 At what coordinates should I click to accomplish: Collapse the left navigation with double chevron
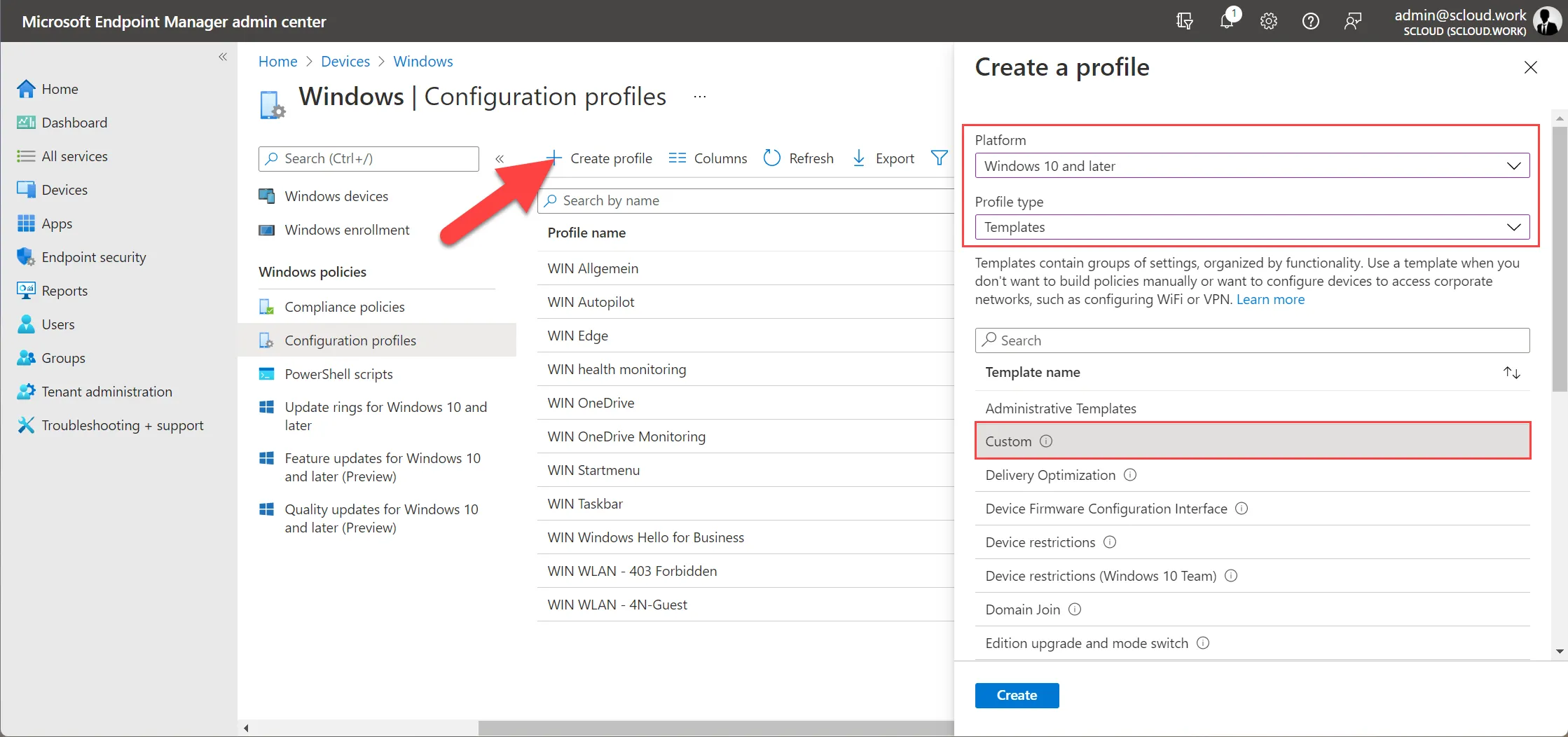coord(223,57)
